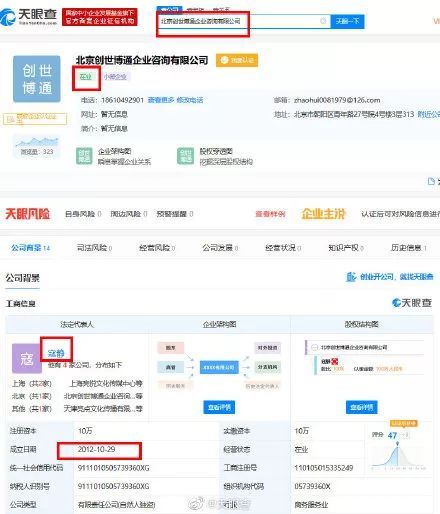The width and height of the screenshot is (440, 514).
Task: Switch to the 知识产权 tab
Action: [346, 248]
